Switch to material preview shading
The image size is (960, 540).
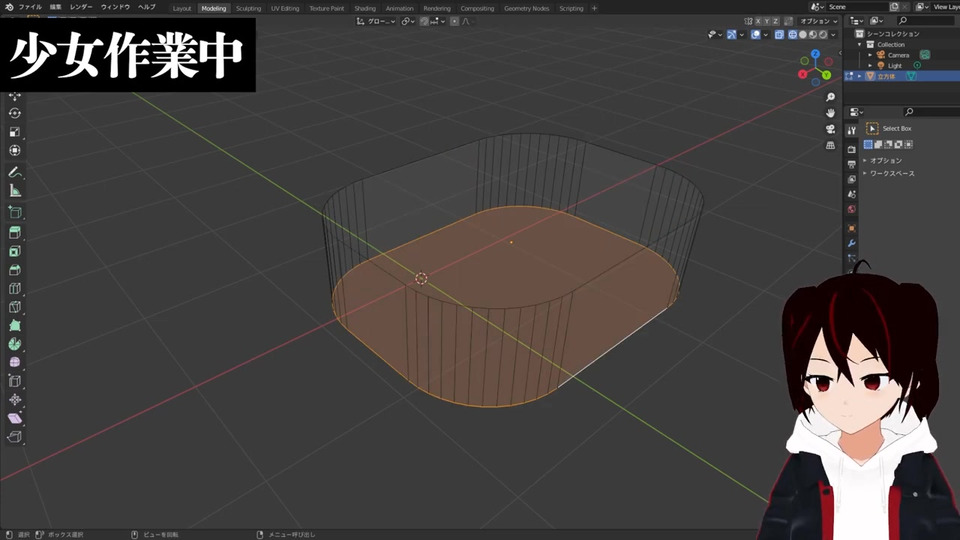(x=813, y=35)
